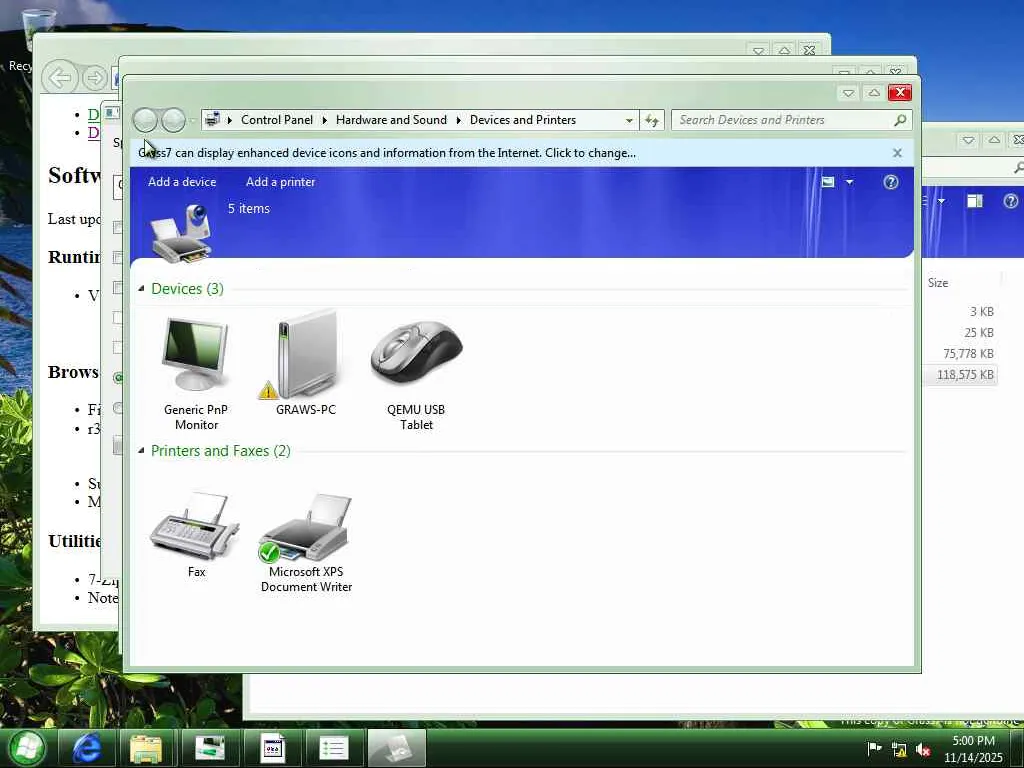Open the file Explorer folder taskbar icon
Screen dimensions: 1024x768
146,748
